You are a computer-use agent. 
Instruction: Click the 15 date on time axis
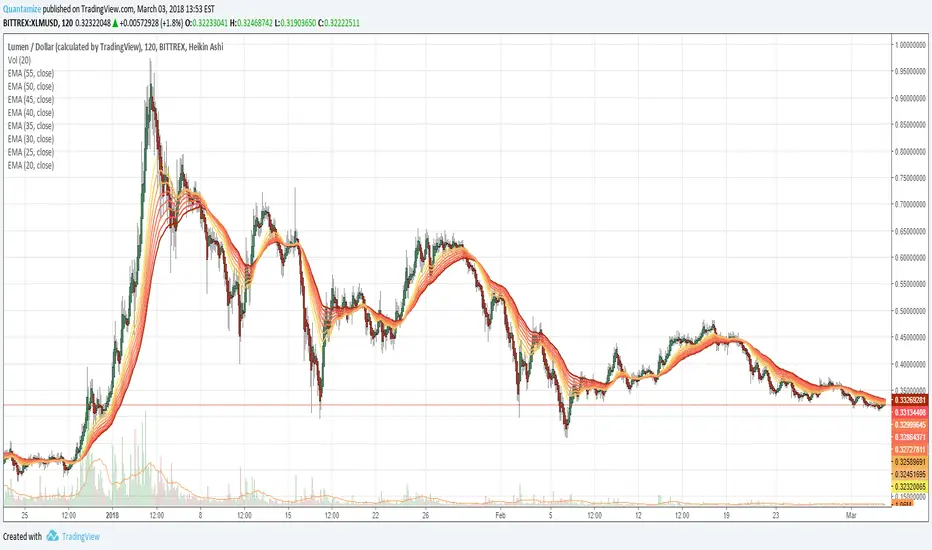pyautogui.click(x=288, y=516)
